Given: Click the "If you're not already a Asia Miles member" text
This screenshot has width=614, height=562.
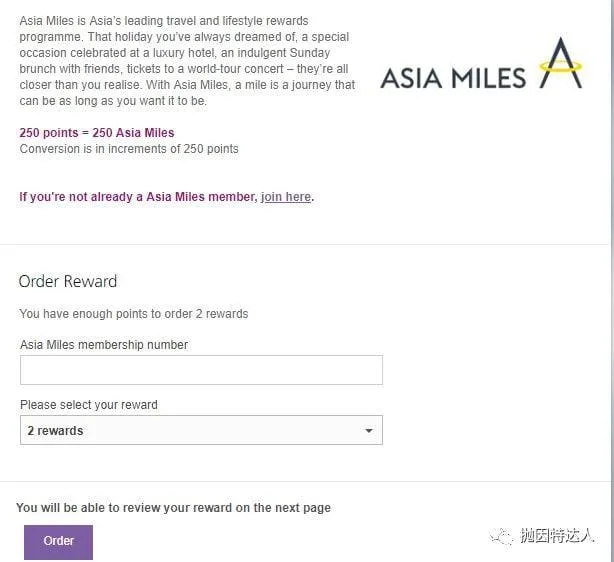Looking at the screenshot, I should click(138, 197).
